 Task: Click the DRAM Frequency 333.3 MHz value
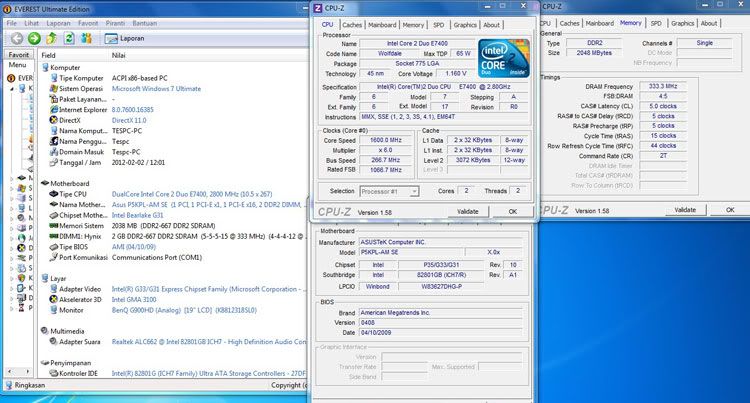point(663,86)
